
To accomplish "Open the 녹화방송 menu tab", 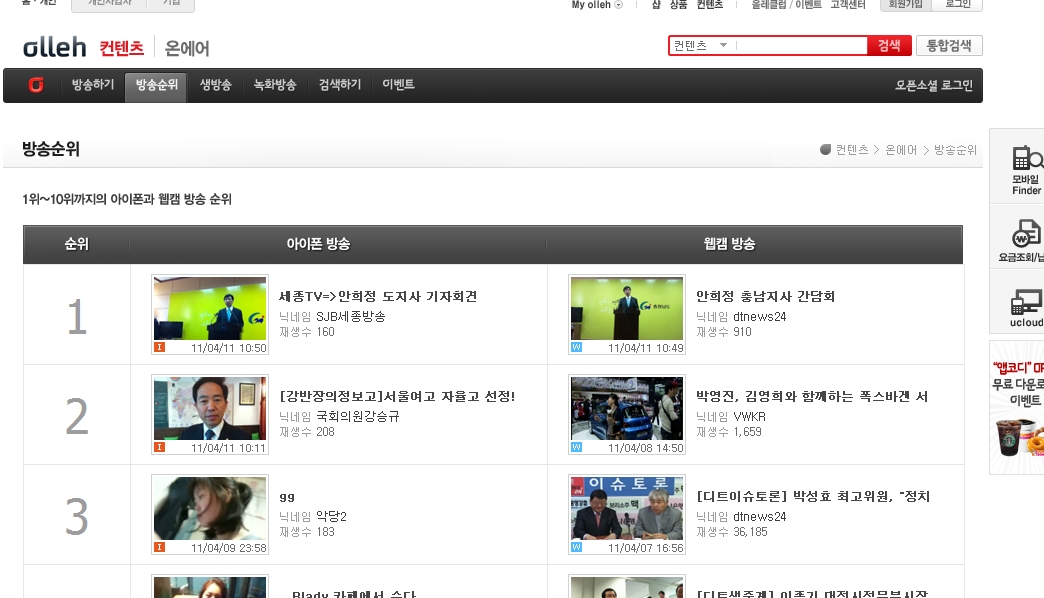I will pos(274,85).
